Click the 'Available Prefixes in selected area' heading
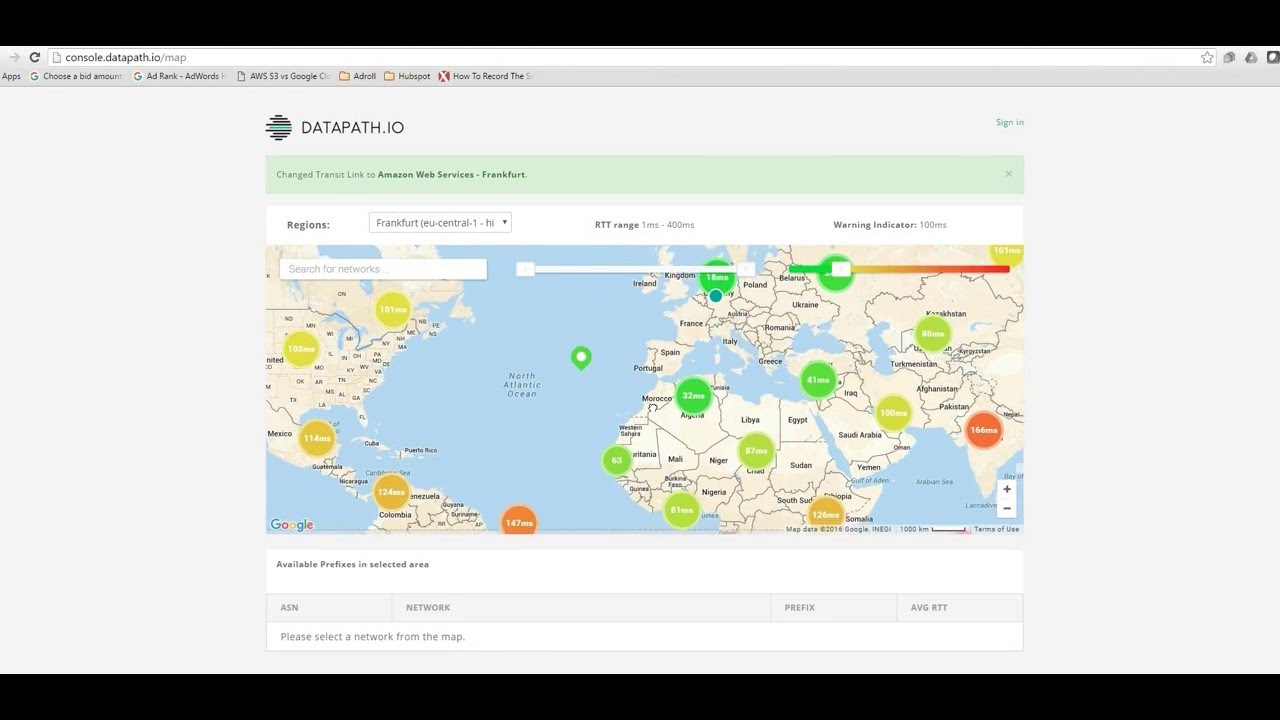This screenshot has height=720, width=1280. (x=352, y=564)
